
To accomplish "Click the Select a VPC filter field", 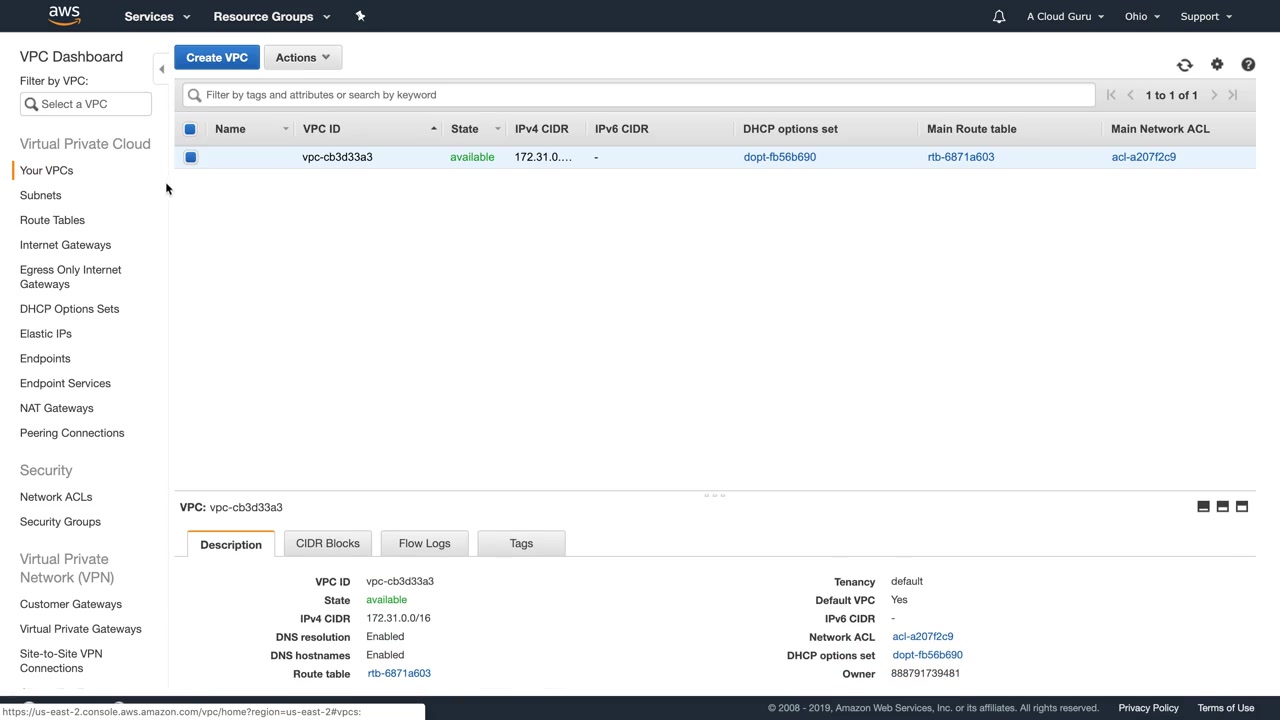I will 86,104.
